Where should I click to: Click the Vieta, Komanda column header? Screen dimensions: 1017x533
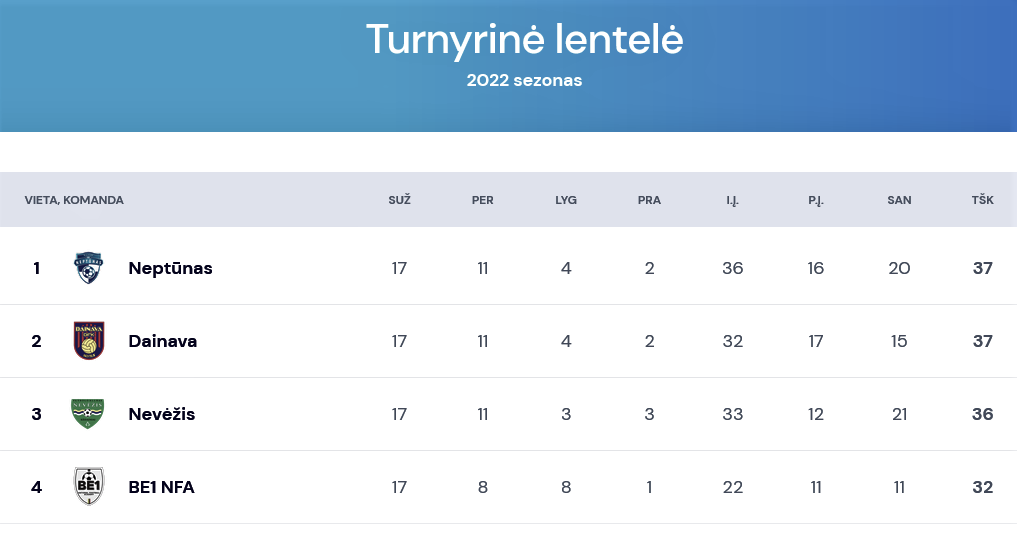click(x=74, y=200)
